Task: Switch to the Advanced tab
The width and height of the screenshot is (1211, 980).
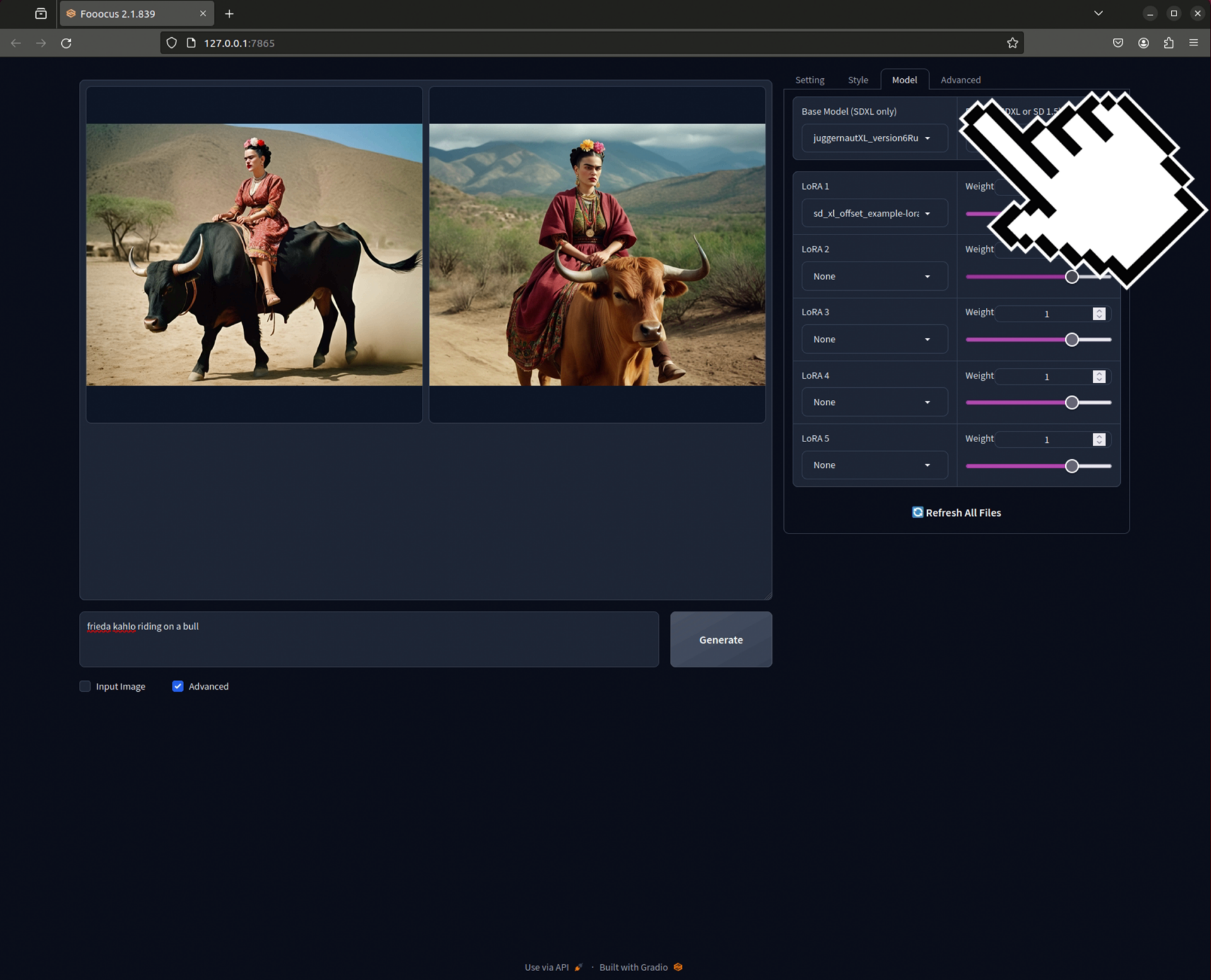Action: [960, 80]
